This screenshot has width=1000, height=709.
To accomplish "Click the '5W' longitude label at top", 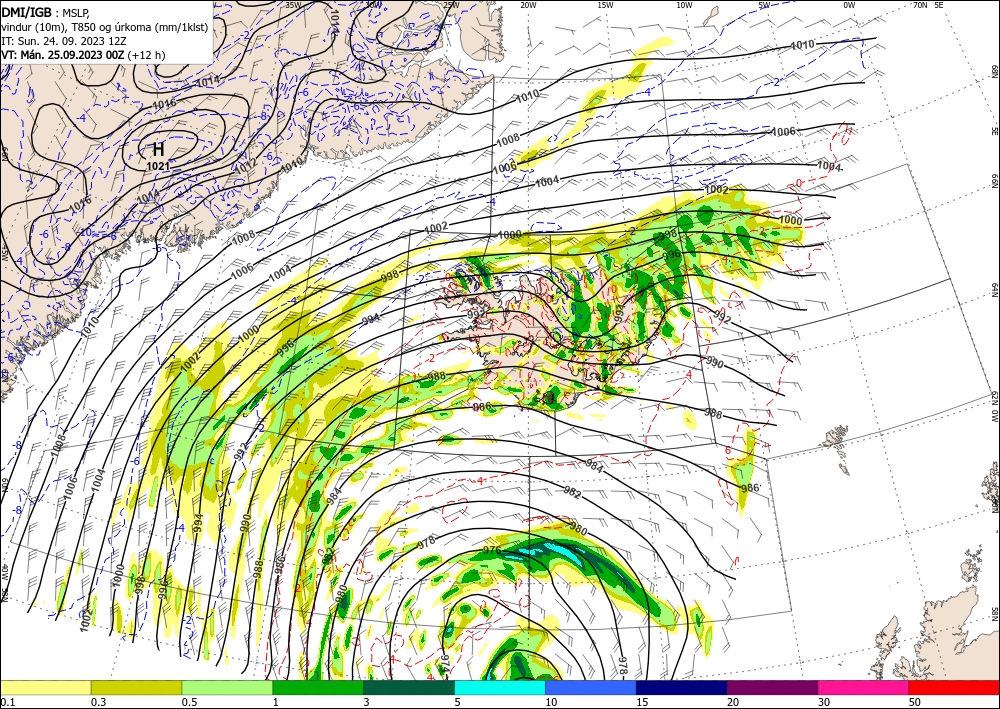I will click(x=764, y=4).
